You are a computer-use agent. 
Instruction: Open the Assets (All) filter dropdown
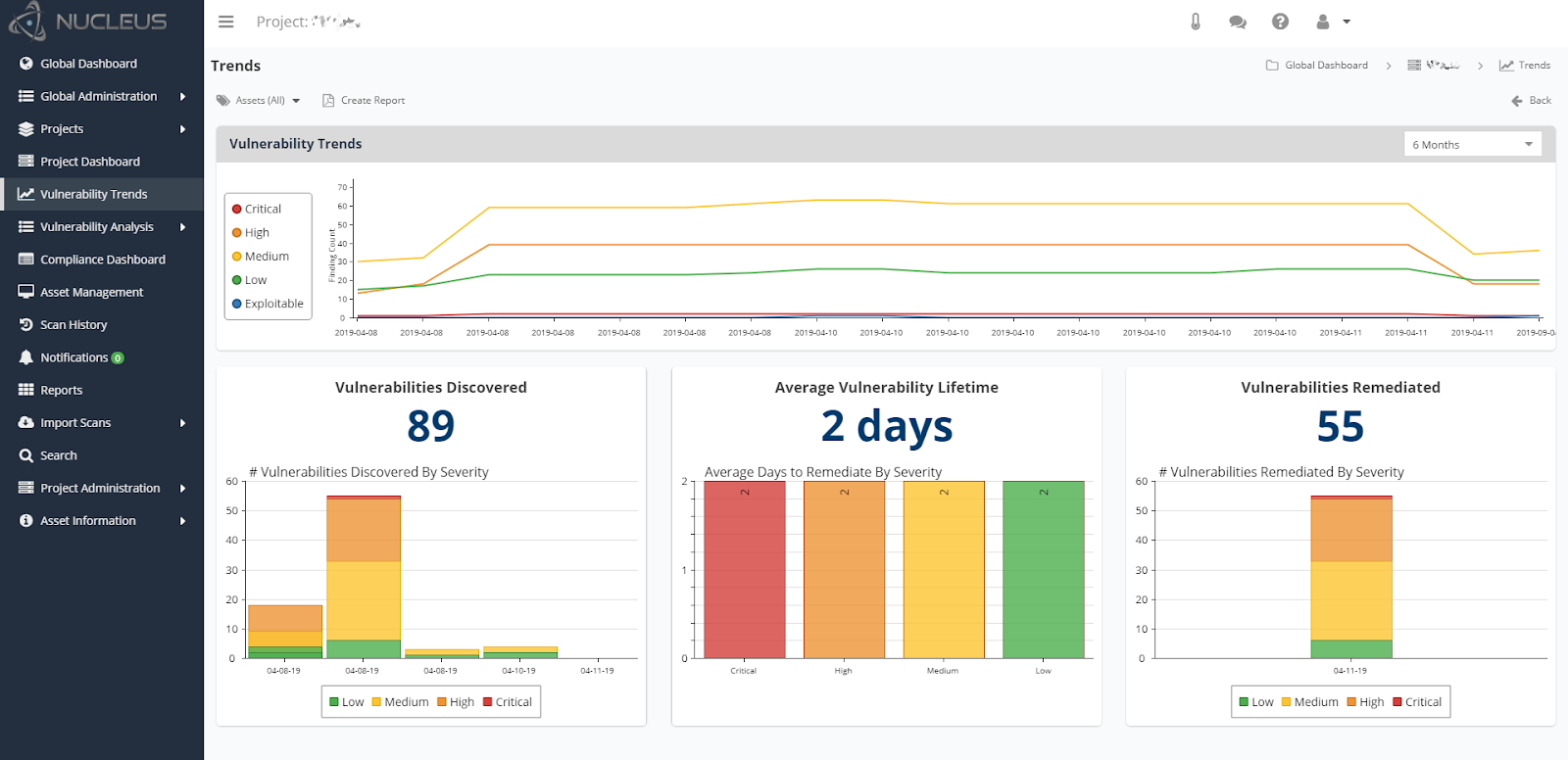259,101
